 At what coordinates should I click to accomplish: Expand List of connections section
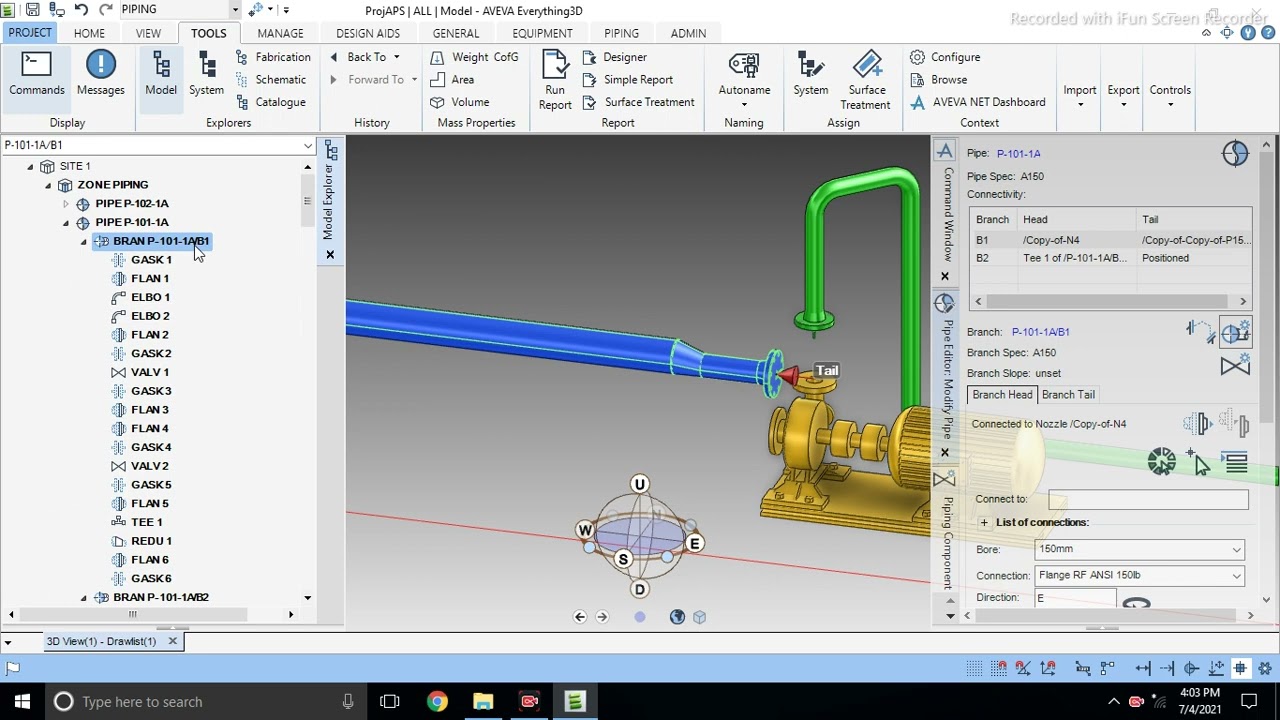984,522
